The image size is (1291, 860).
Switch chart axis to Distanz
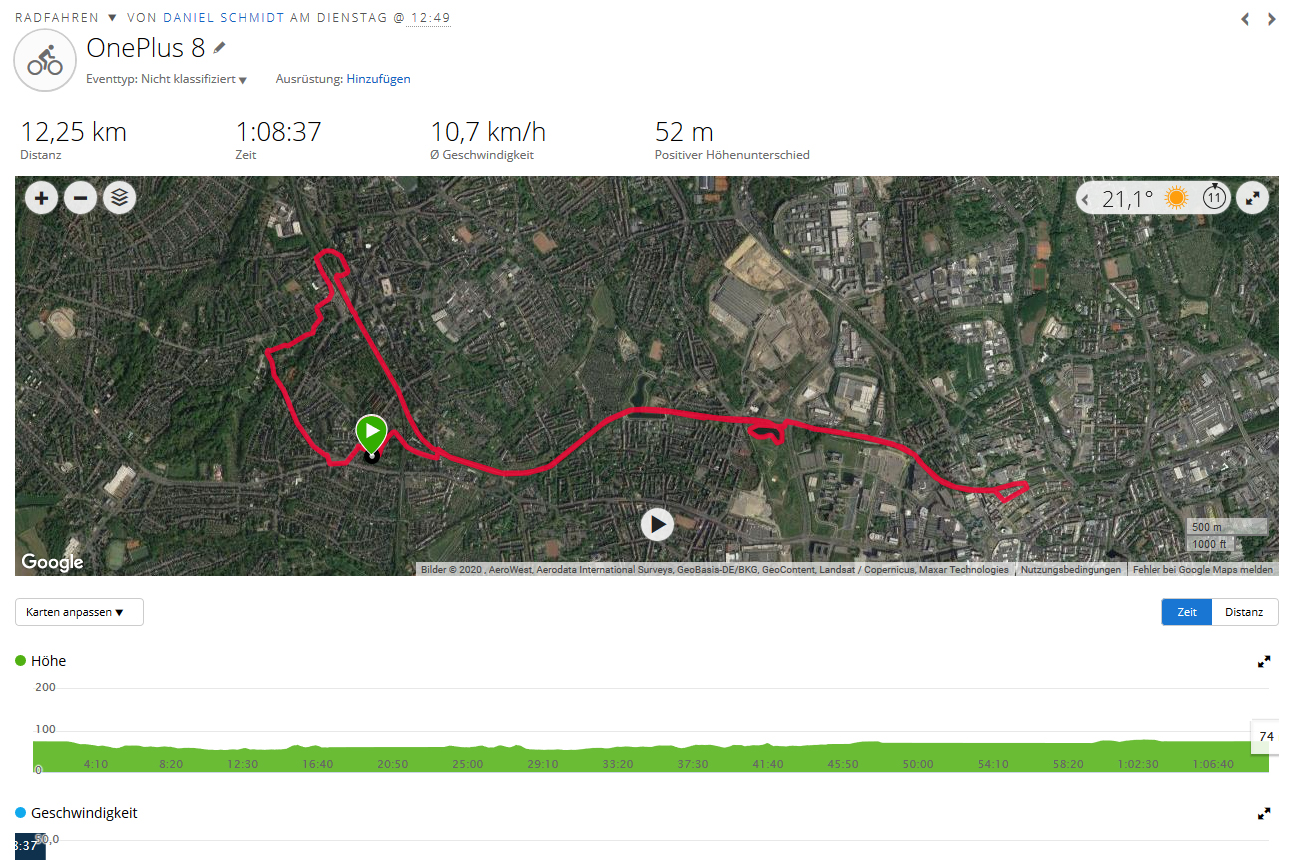point(1244,612)
